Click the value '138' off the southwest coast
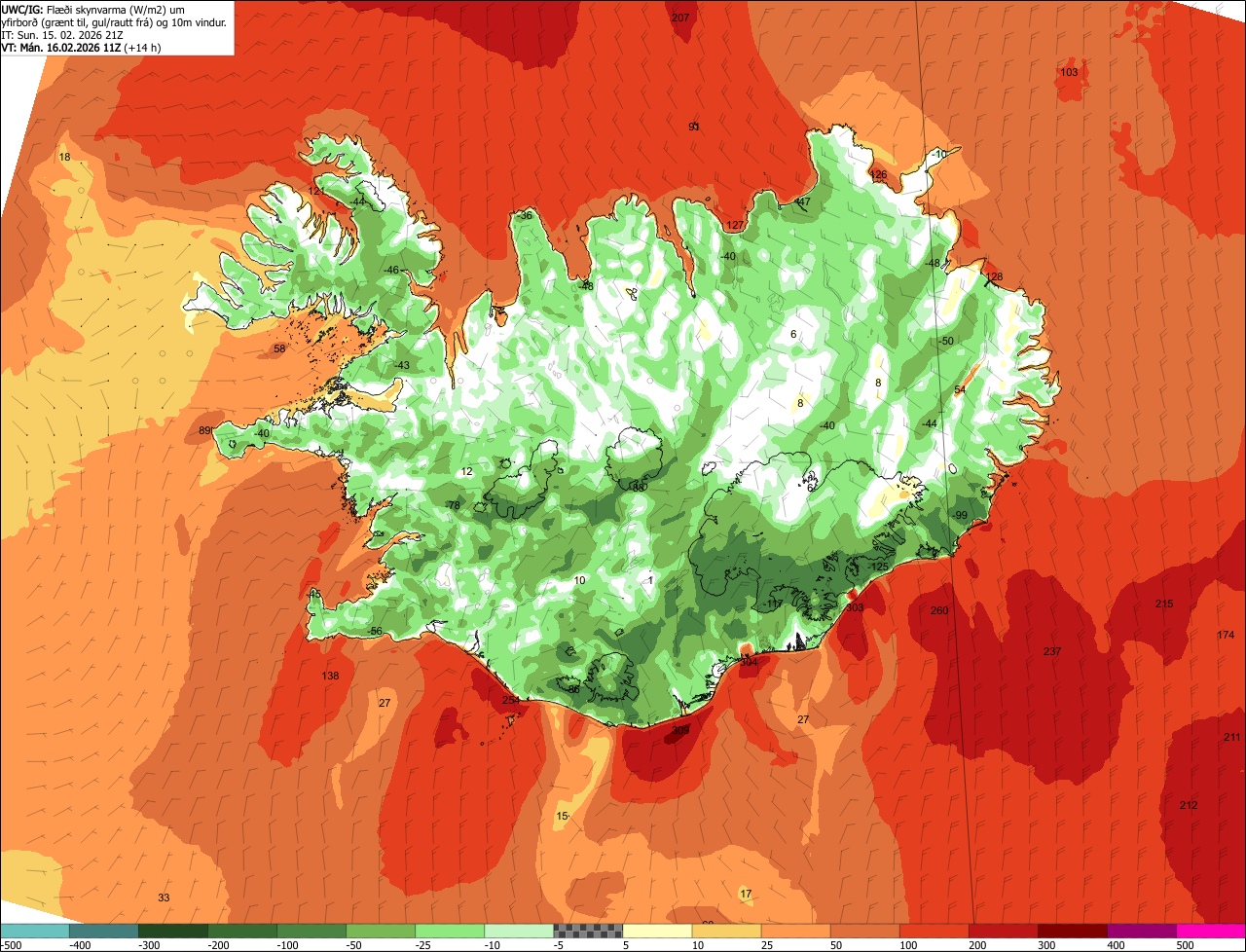 (x=331, y=677)
